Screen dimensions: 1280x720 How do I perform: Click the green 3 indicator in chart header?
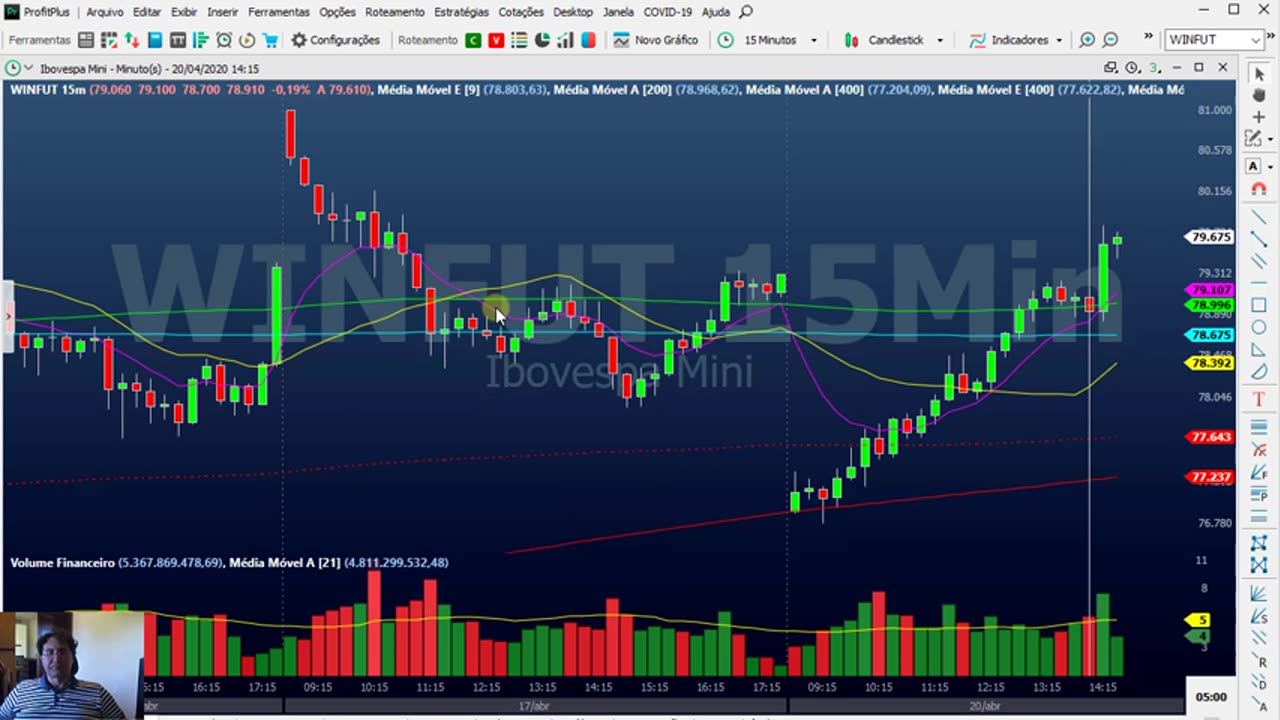1153,68
